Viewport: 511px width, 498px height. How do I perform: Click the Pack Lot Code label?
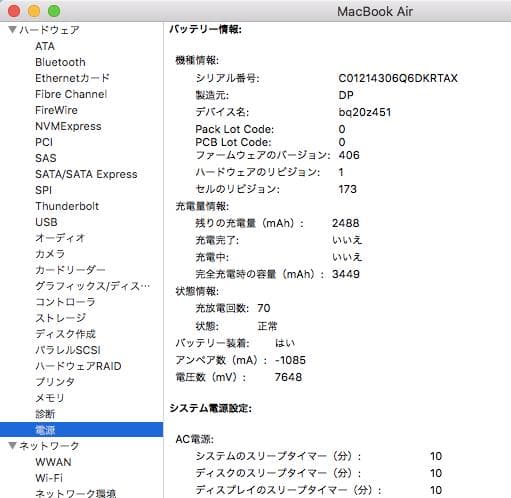[235, 129]
